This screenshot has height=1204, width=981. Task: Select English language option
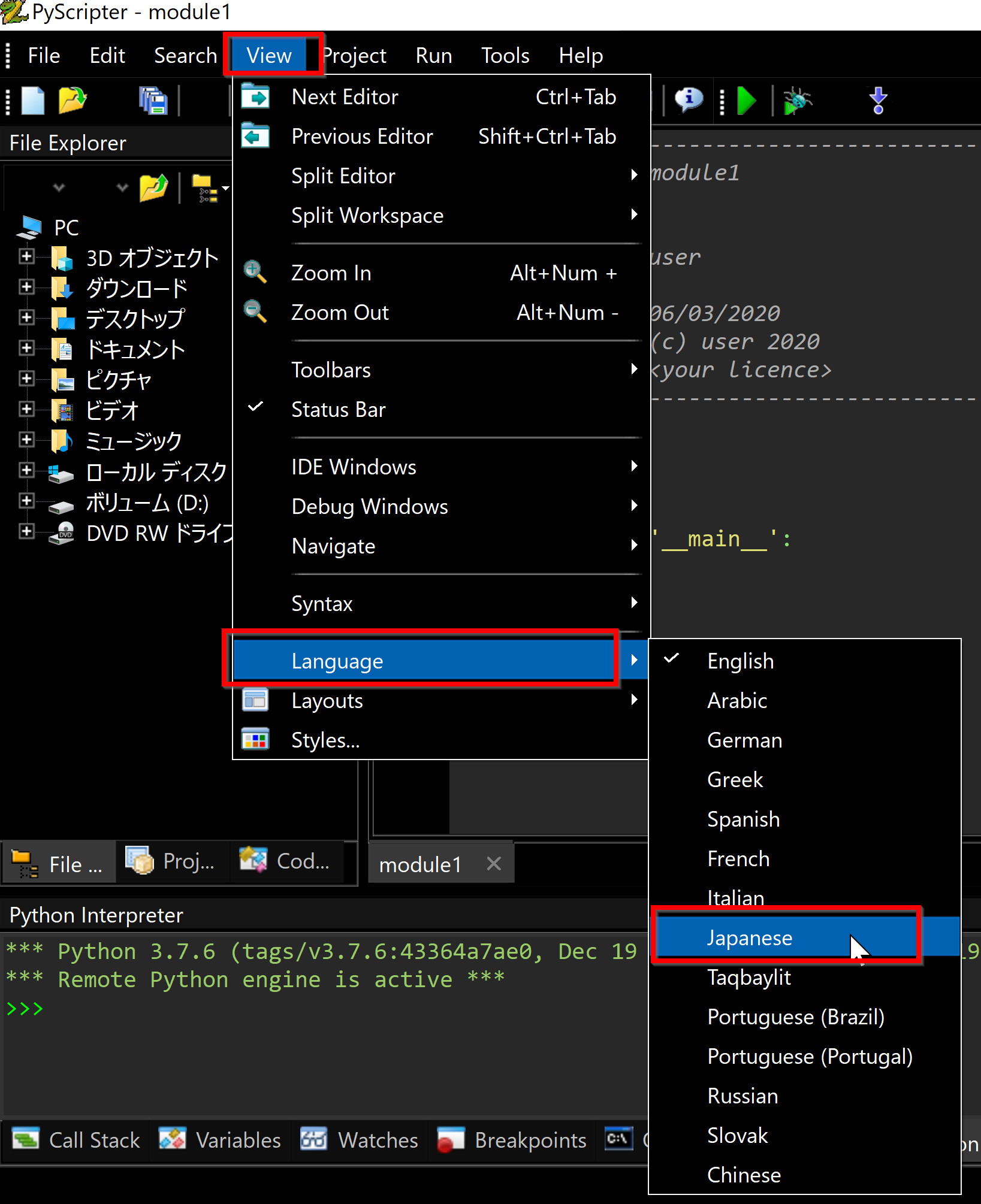coord(805,661)
